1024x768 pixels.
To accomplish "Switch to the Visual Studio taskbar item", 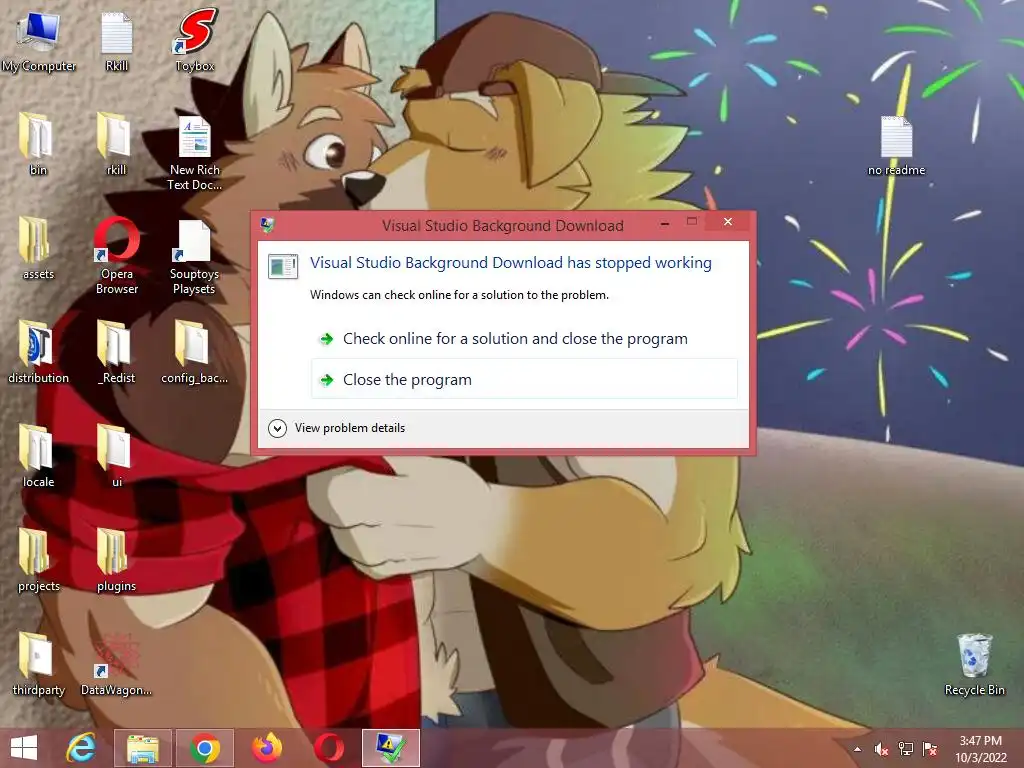I will [x=391, y=748].
